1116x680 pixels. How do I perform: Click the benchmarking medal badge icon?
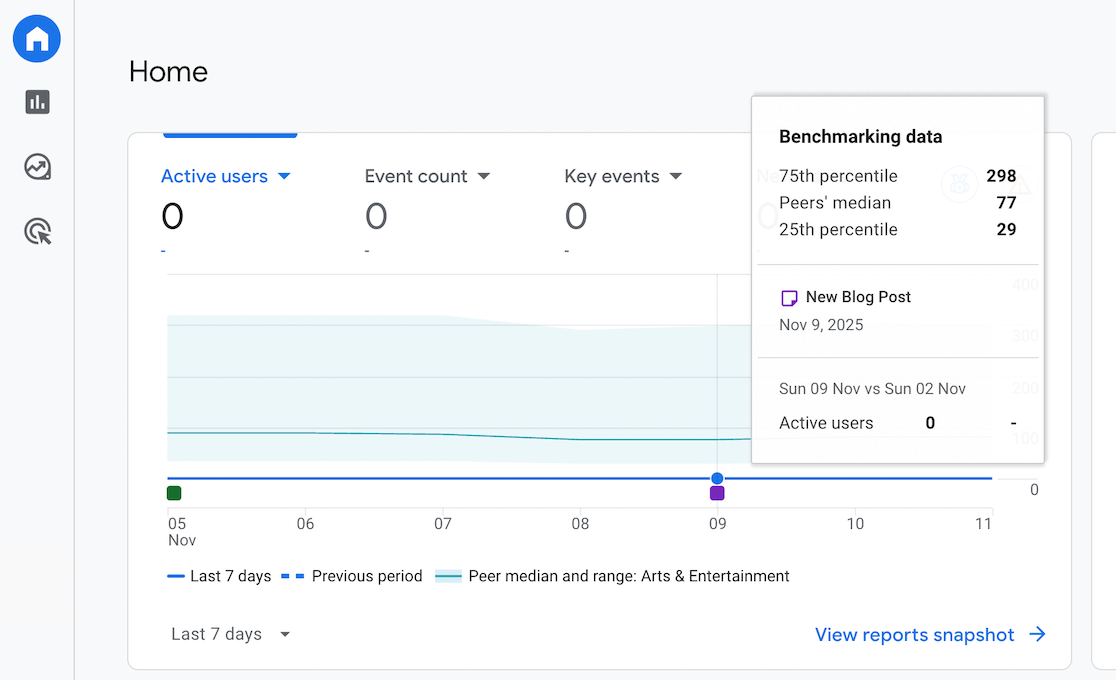click(959, 185)
